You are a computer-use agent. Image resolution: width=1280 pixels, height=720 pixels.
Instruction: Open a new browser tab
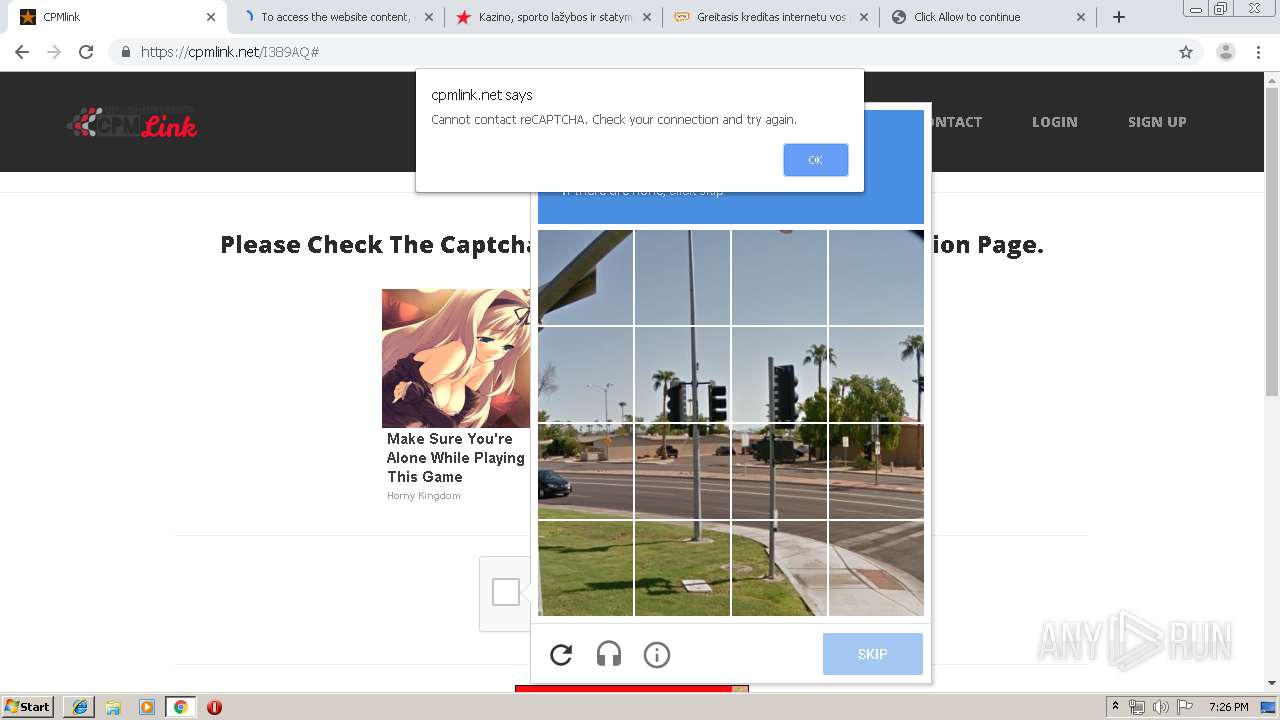pyautogui.click(x=1119, y=17)
